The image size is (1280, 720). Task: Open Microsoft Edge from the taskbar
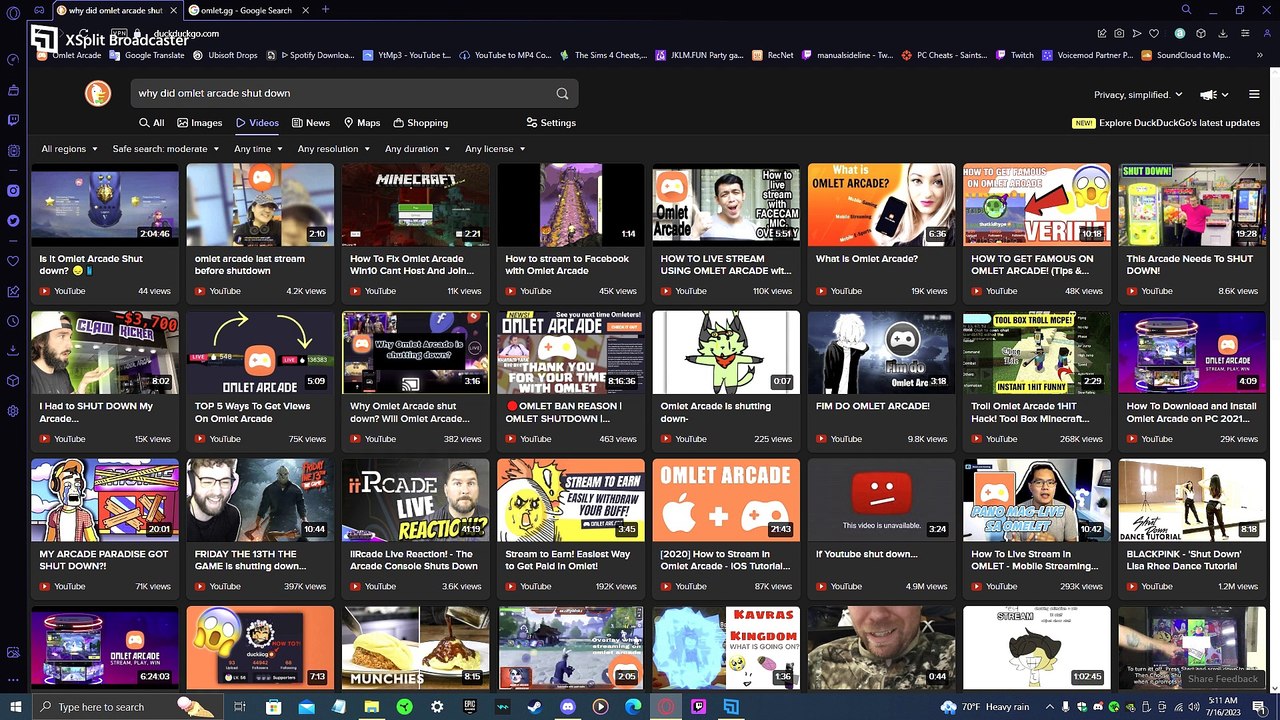(x=633, y=707)
